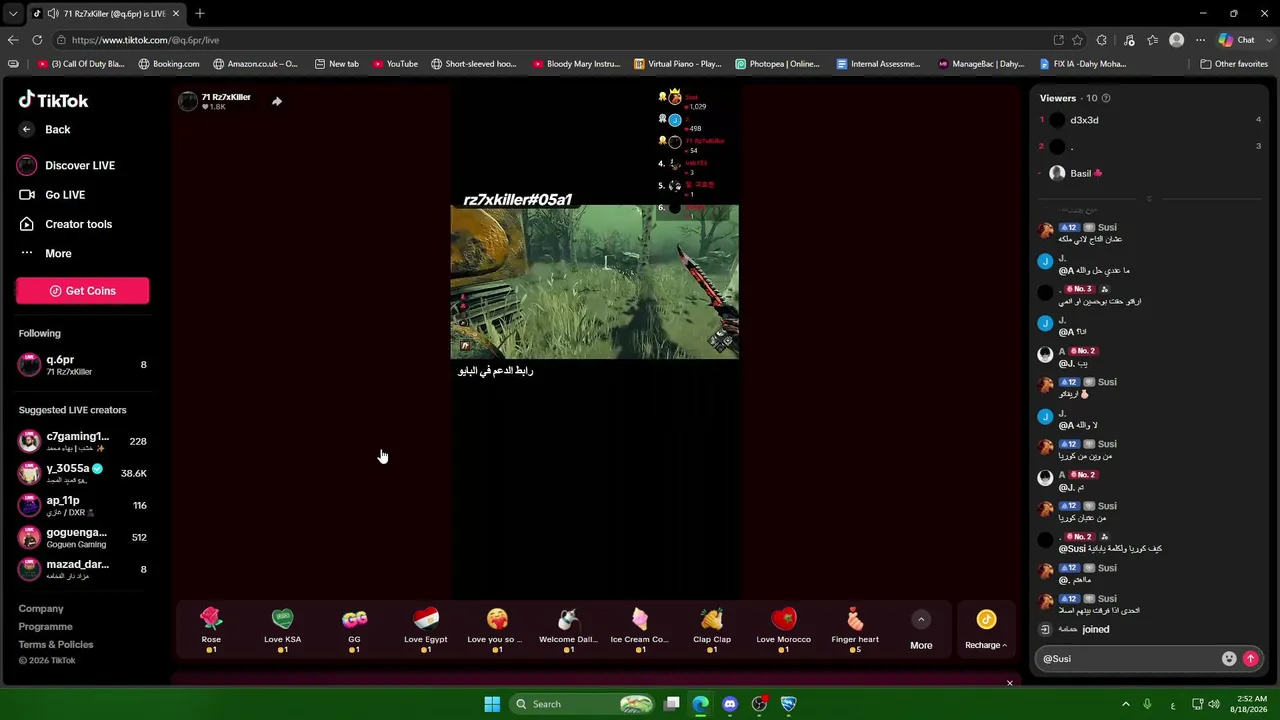
Task: Open the browser profile avatar
Action: tap(1176, 40)
